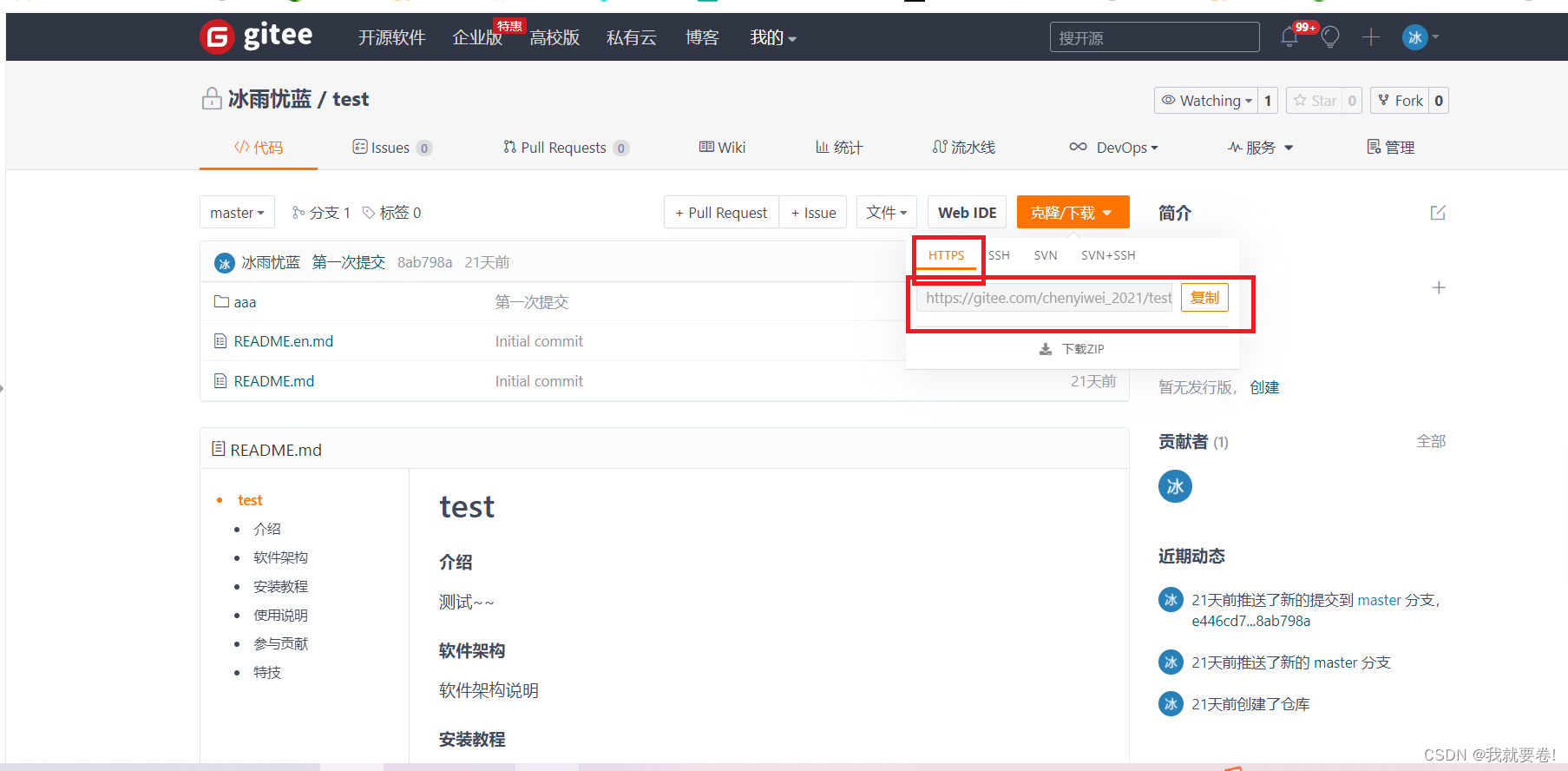
Task: Click the Gitee logo
Action: coord(256,36)
